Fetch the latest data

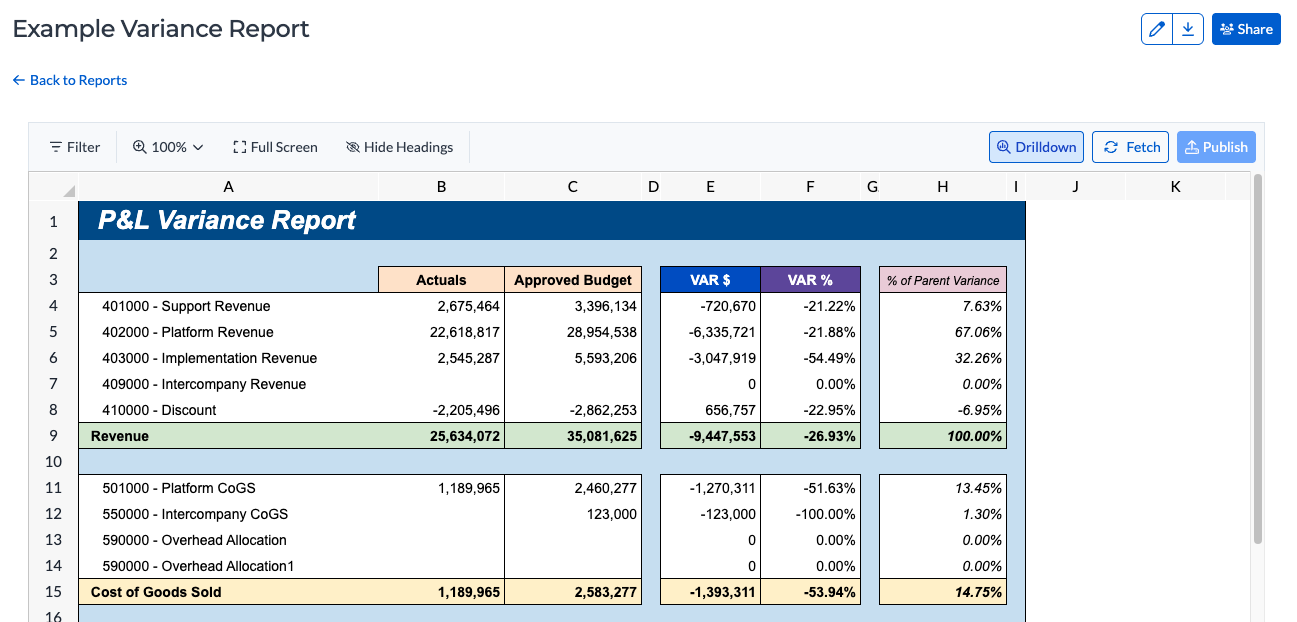1131,147
